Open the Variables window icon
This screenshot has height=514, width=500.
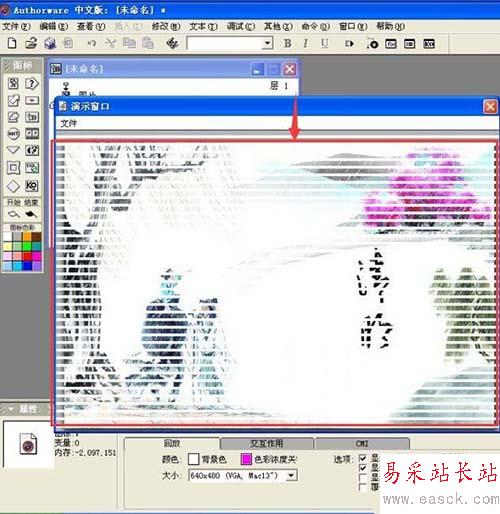coord(410,44)
